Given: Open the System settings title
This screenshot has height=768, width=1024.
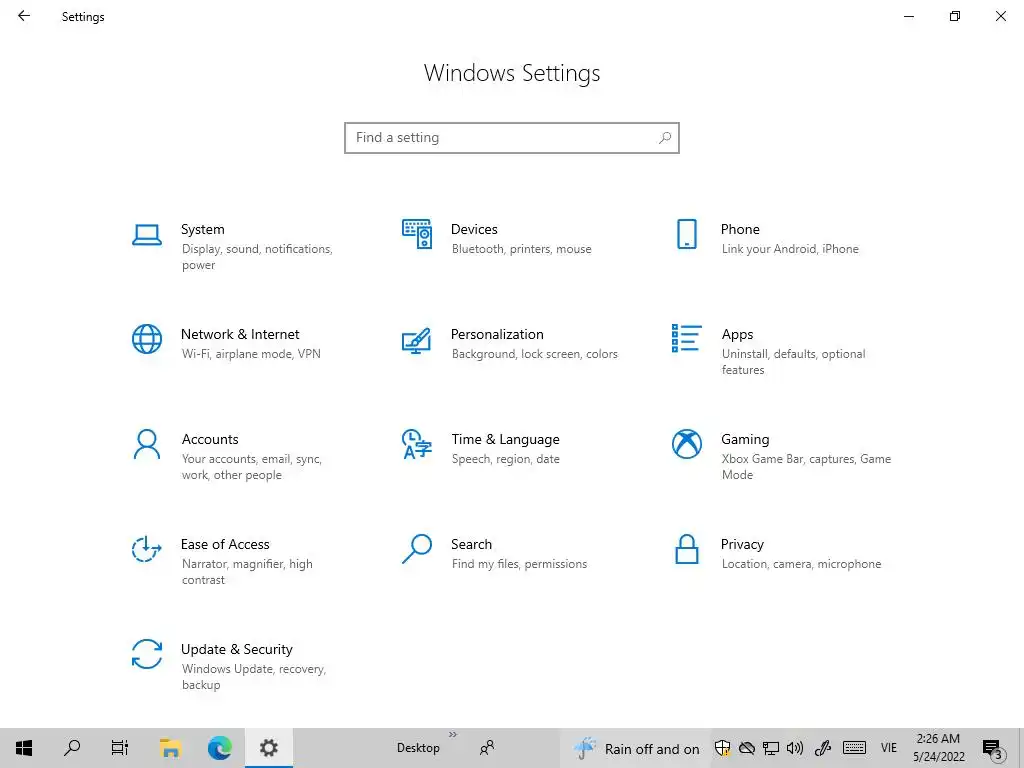Looking at the screenshot, I should [202, 229].
